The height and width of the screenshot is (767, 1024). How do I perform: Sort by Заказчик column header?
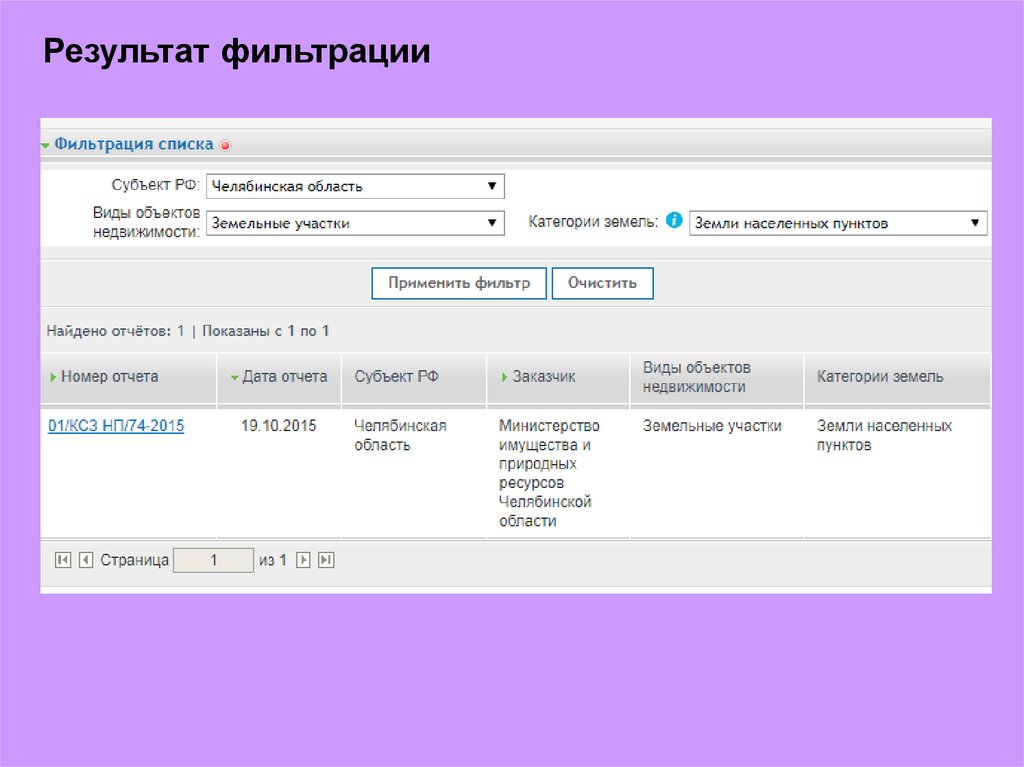543,377
